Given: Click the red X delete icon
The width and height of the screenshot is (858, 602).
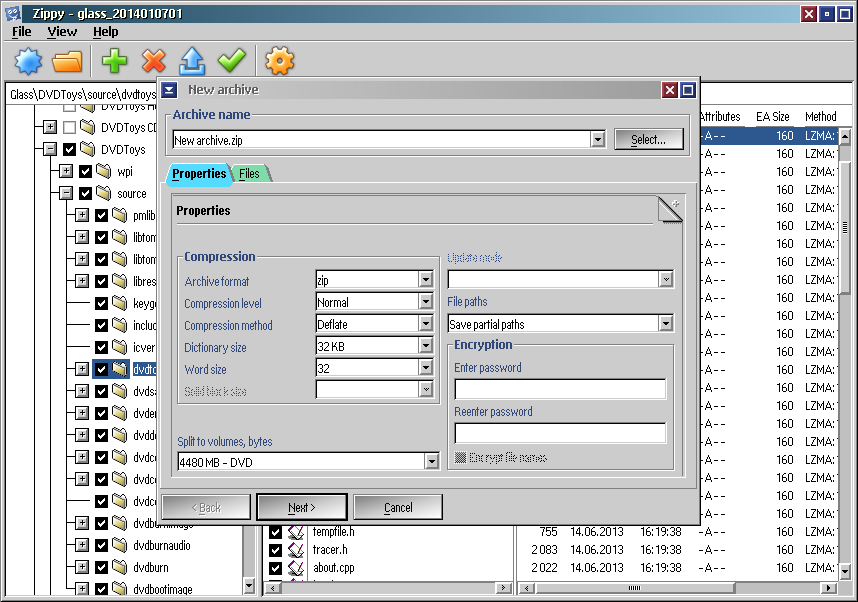Looking at the screenshot, I should [154, 62].
